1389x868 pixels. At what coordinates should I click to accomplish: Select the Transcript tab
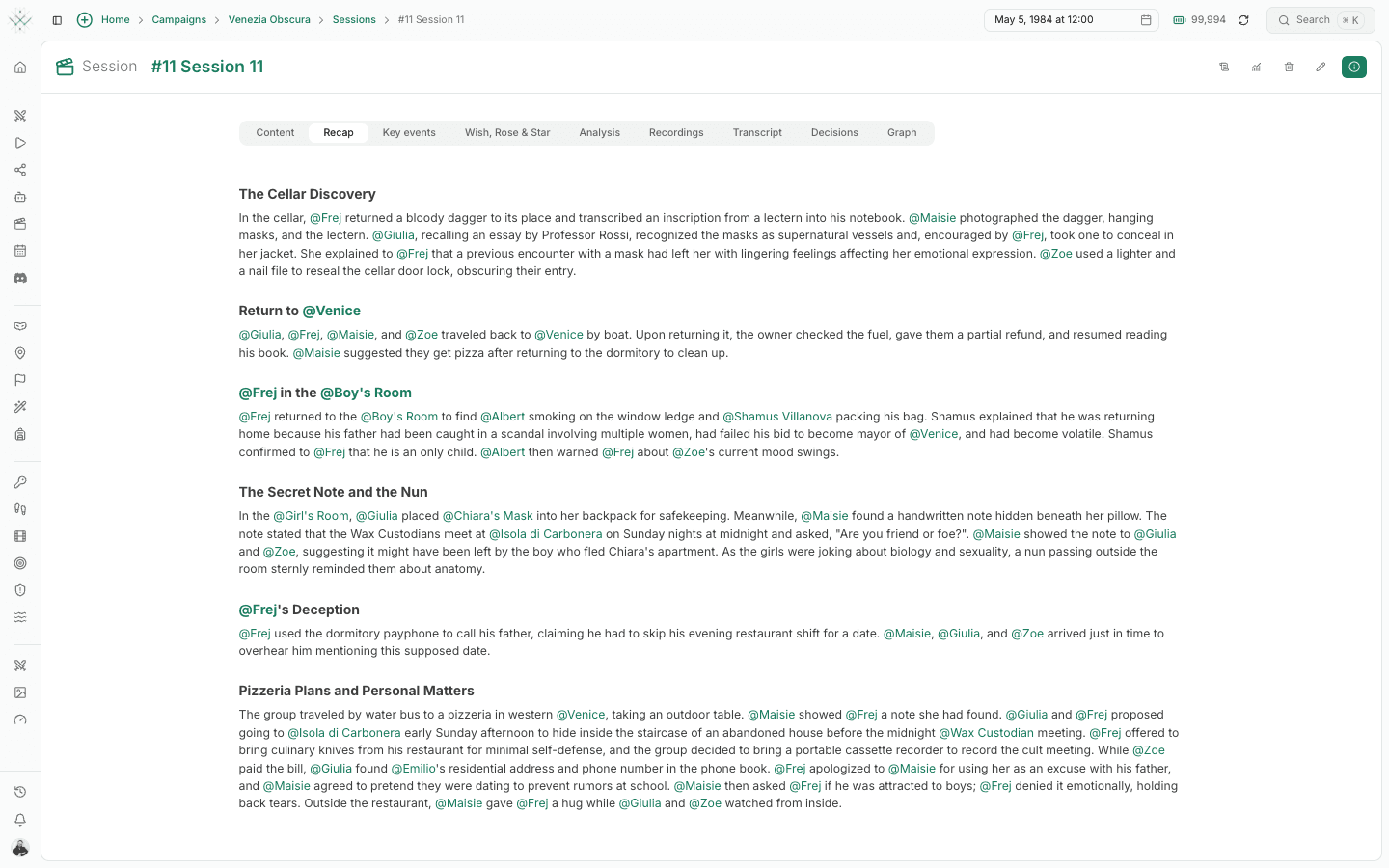click(757, 133)
